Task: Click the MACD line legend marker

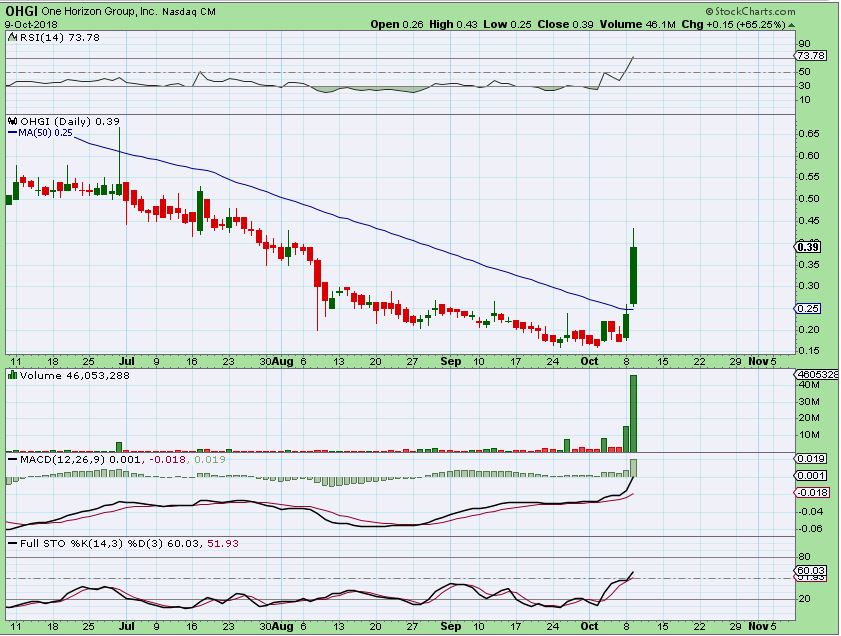Action: (x=12, y=460)
